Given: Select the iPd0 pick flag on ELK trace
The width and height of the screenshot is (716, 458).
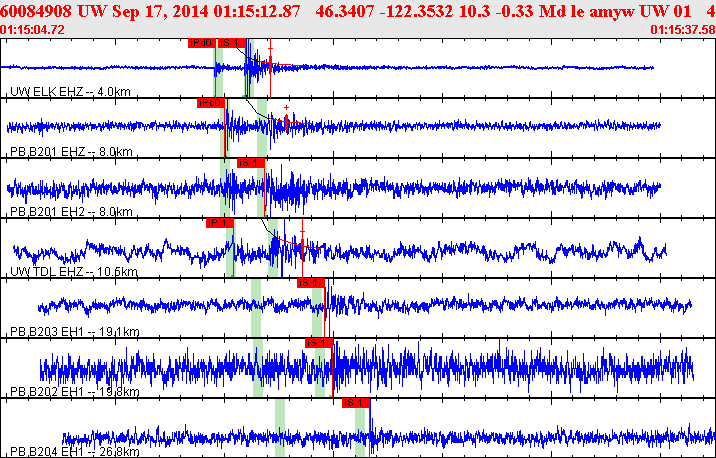Looking at the screenshot, I should [x=201, y=43].
